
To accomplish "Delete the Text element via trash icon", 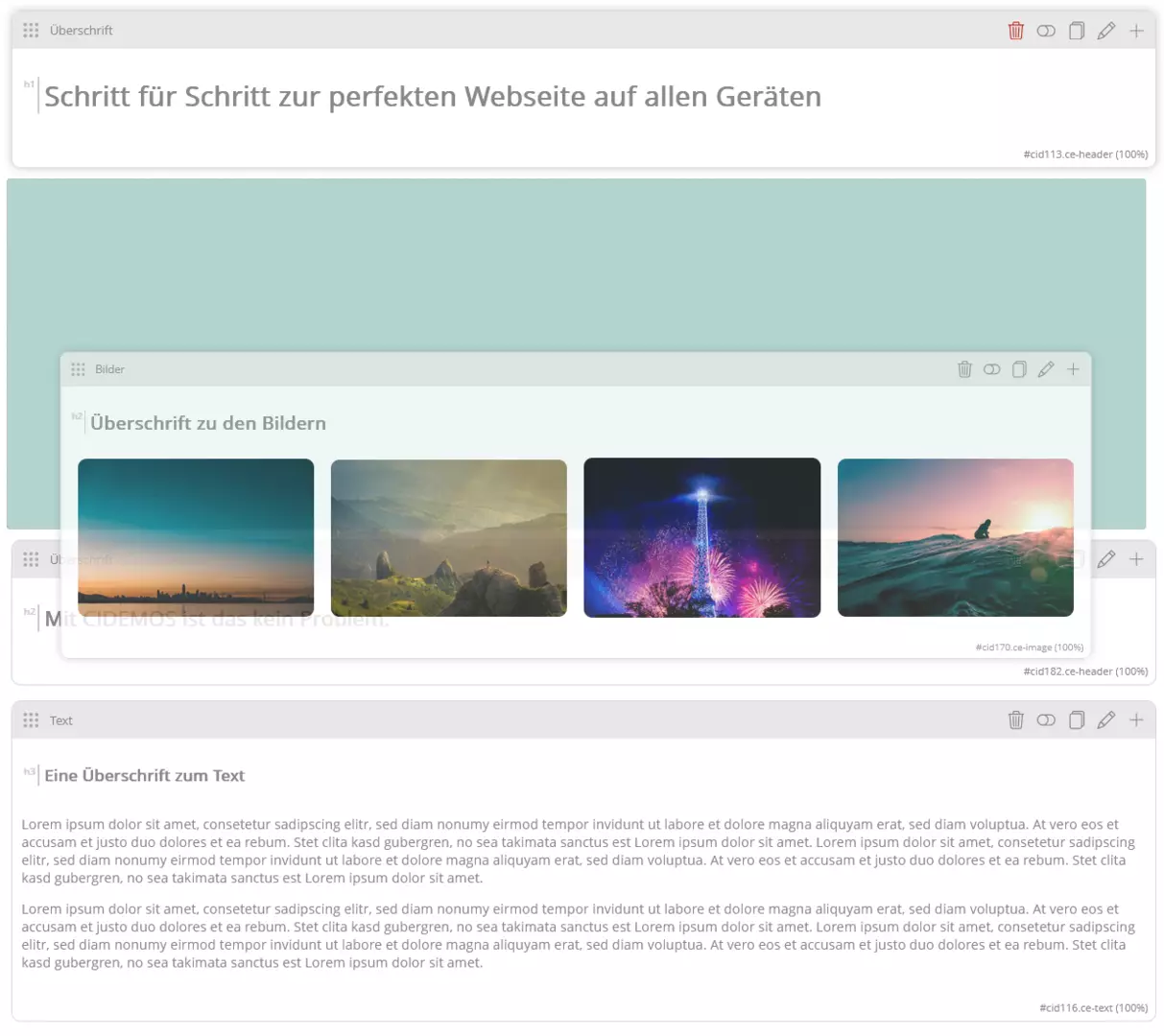I will tap(1016, 720).
